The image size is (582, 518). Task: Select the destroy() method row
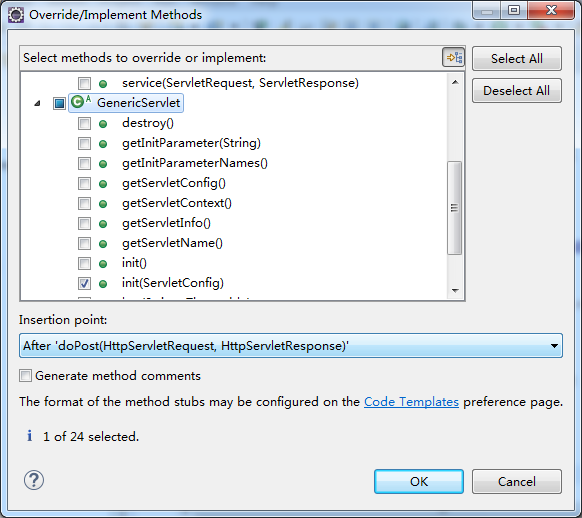coord(148,123)
